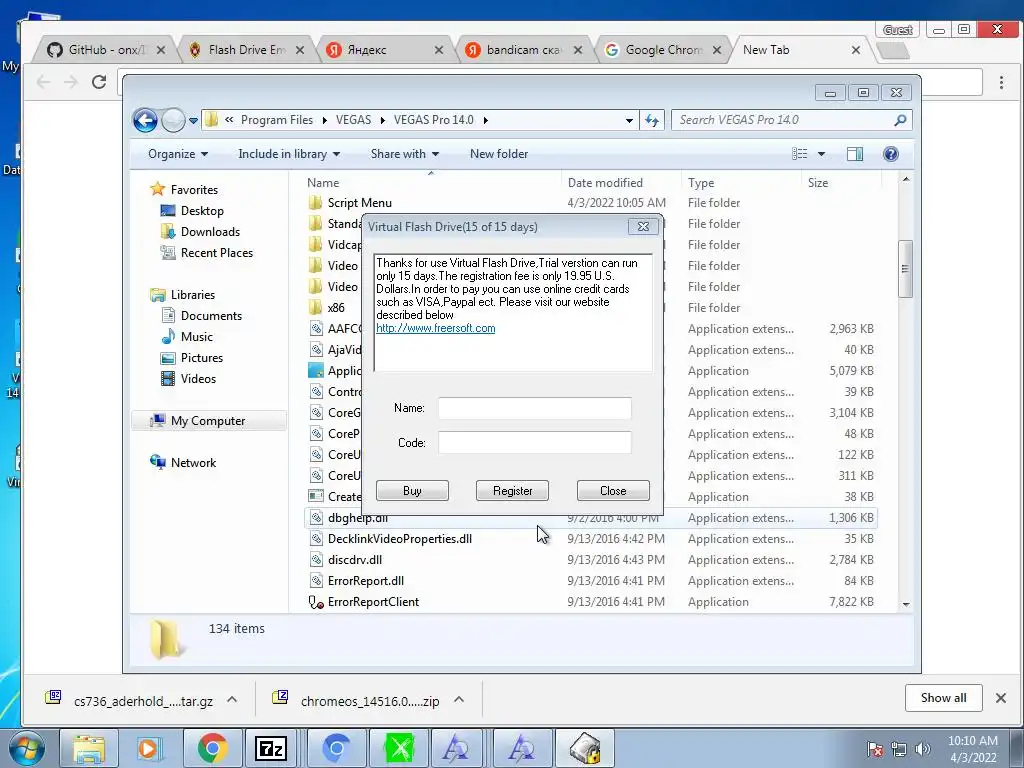The height and width of the screenshot is (768, 1024).
Task: Go back with the Explorer back arrow
Action: 145,120
